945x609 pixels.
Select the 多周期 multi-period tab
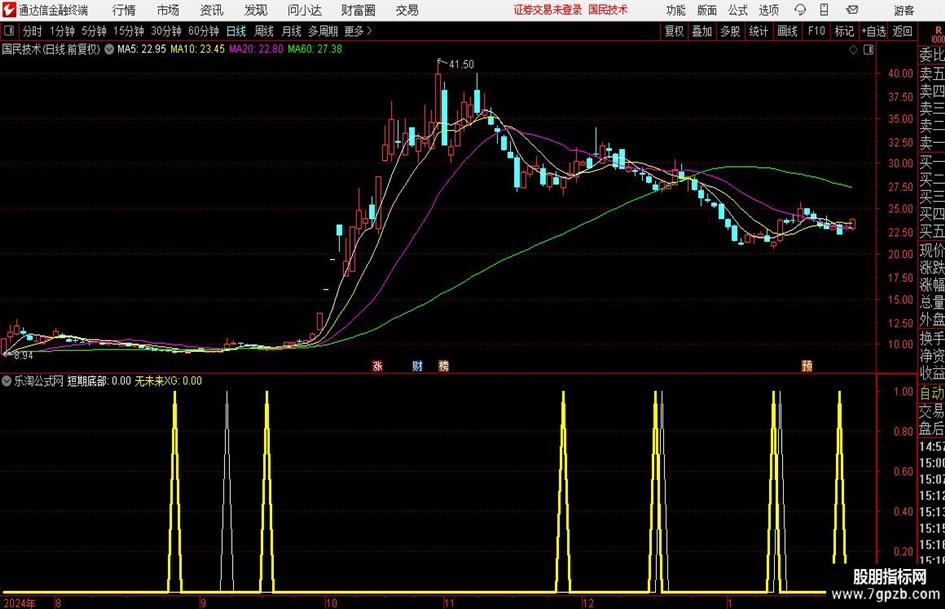323,31
